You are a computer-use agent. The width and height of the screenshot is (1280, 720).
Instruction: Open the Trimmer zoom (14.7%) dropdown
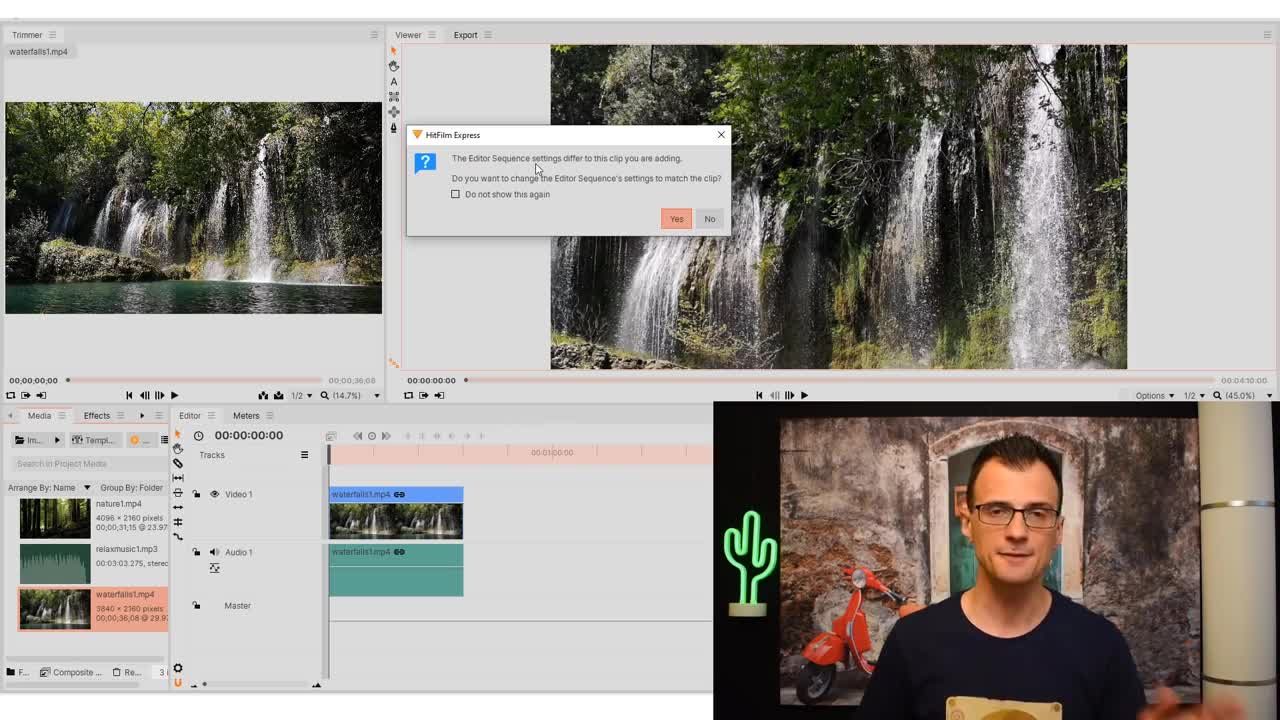pos(350,396)
